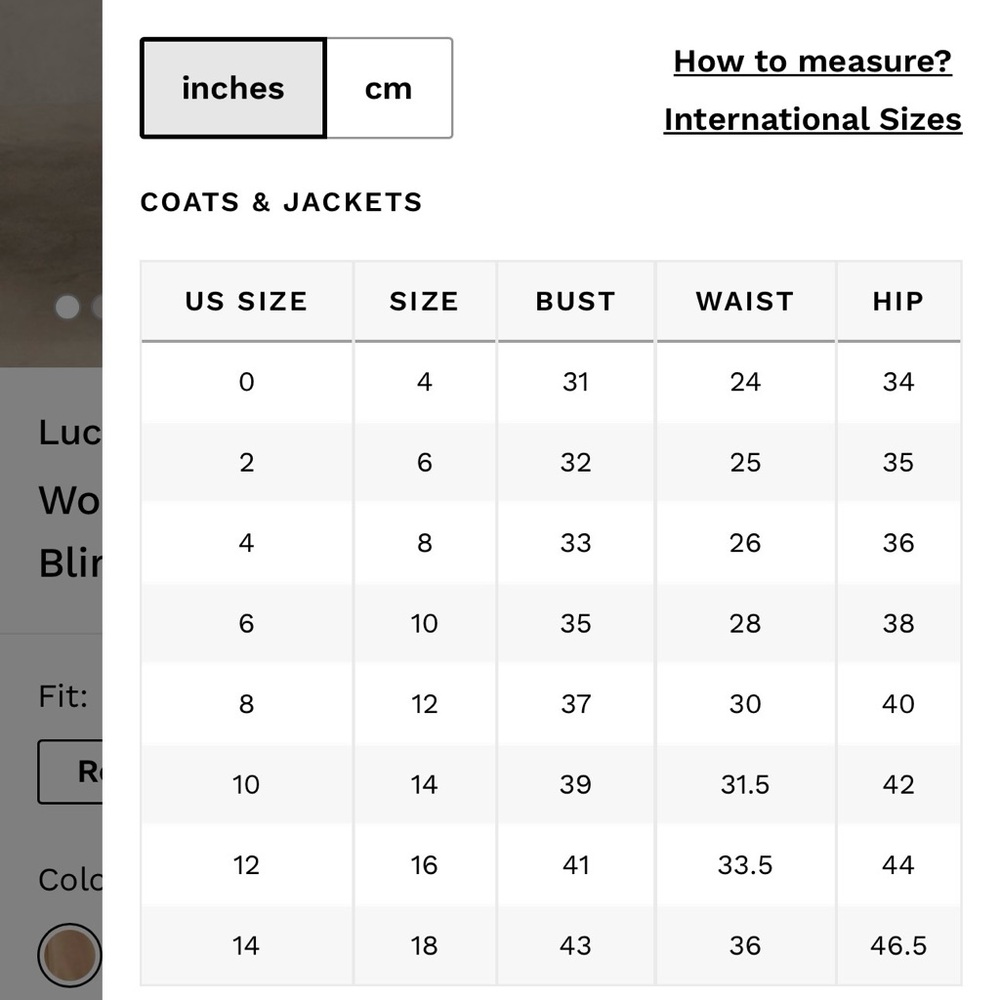Switch measurement units to cm
Image resolution: width=1000 pixels, height=1000 pixels.
coord(388,88)
